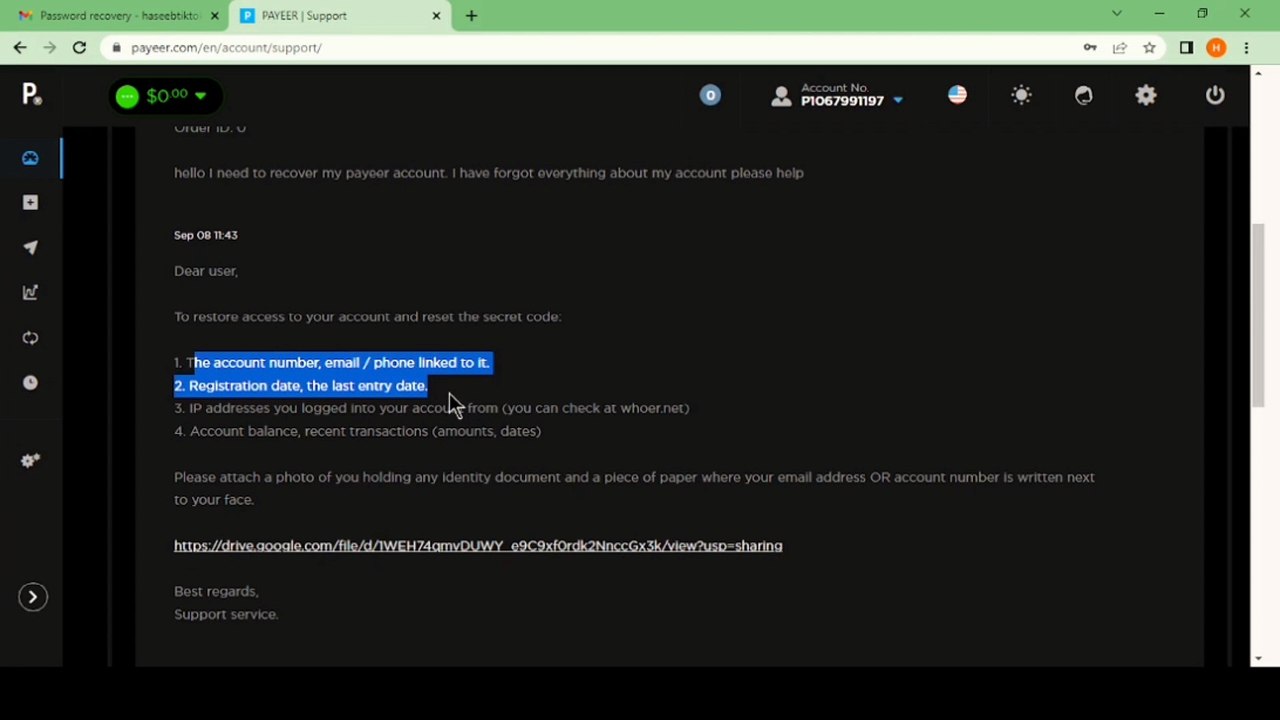
Task: Click the 'hello I need to recover' message
Action: point(489,173)
